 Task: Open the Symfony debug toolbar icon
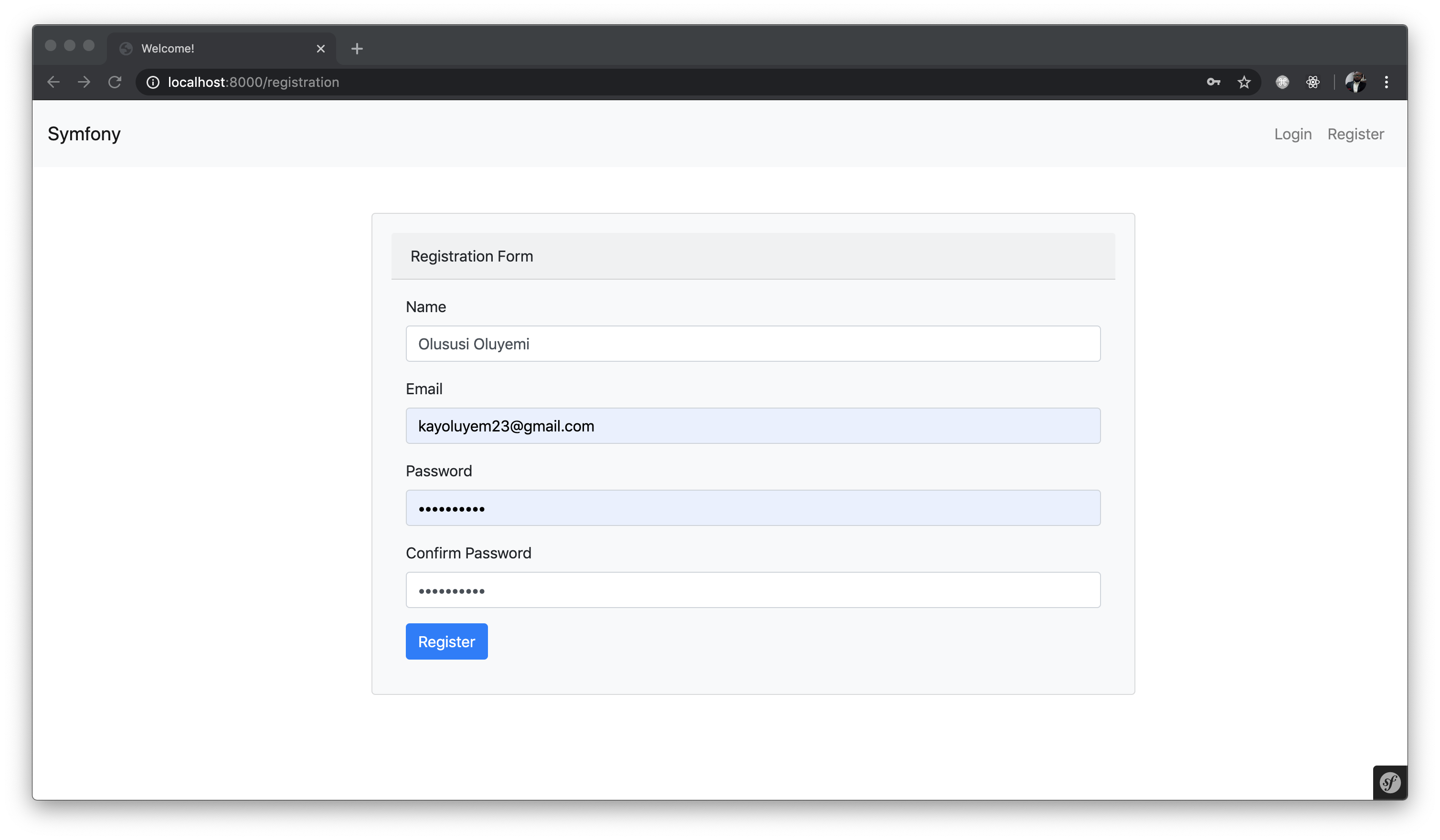[x=1390, y=782]
